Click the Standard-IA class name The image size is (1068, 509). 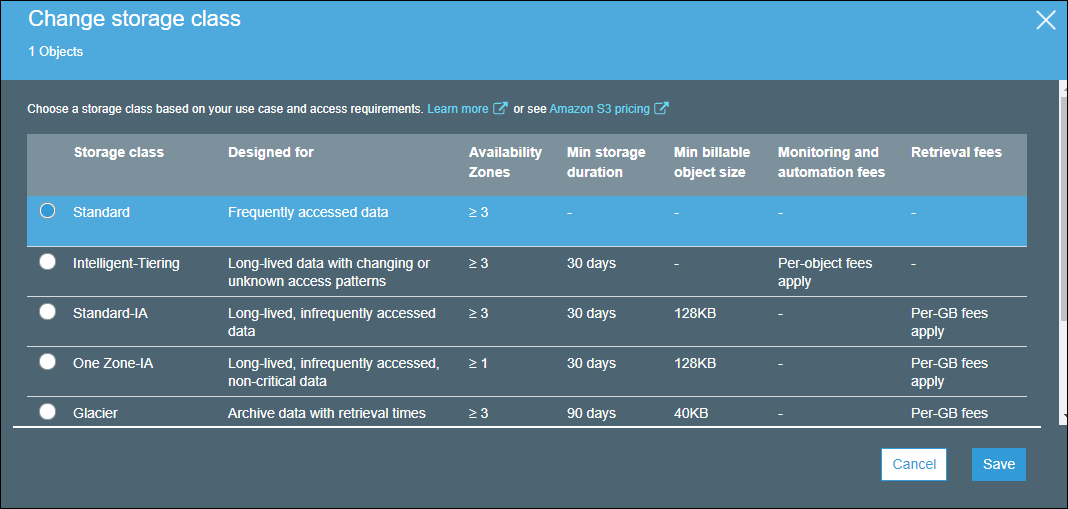click(x=110, y=313)
